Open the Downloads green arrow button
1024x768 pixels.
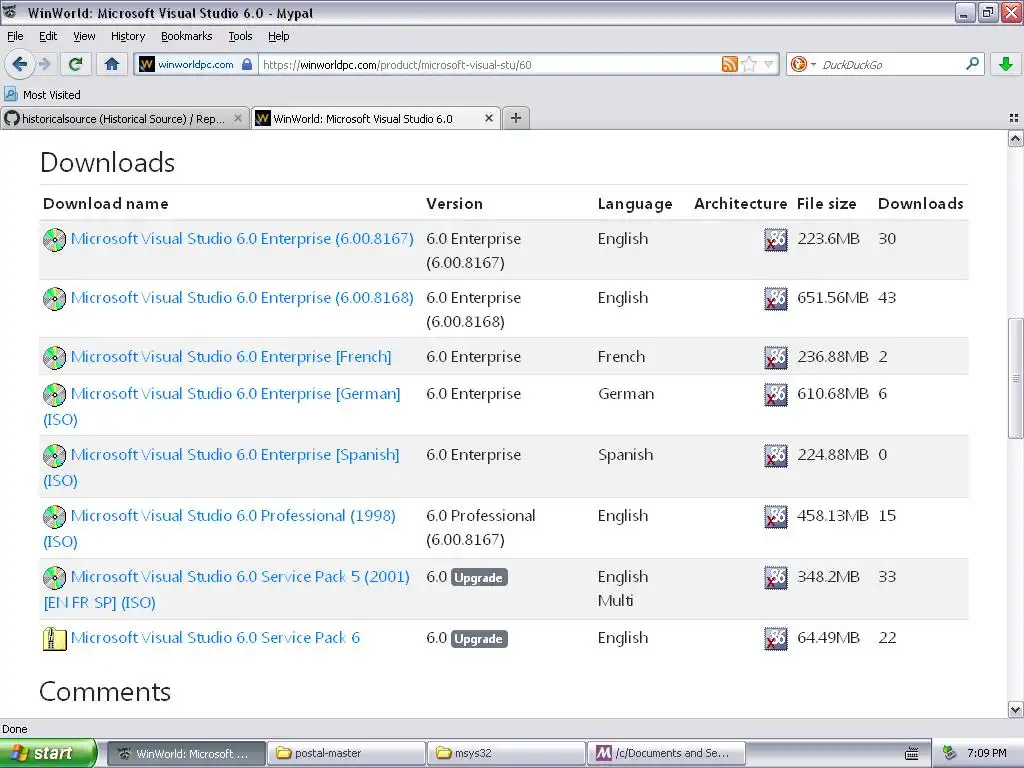[x=1006, y=64]
